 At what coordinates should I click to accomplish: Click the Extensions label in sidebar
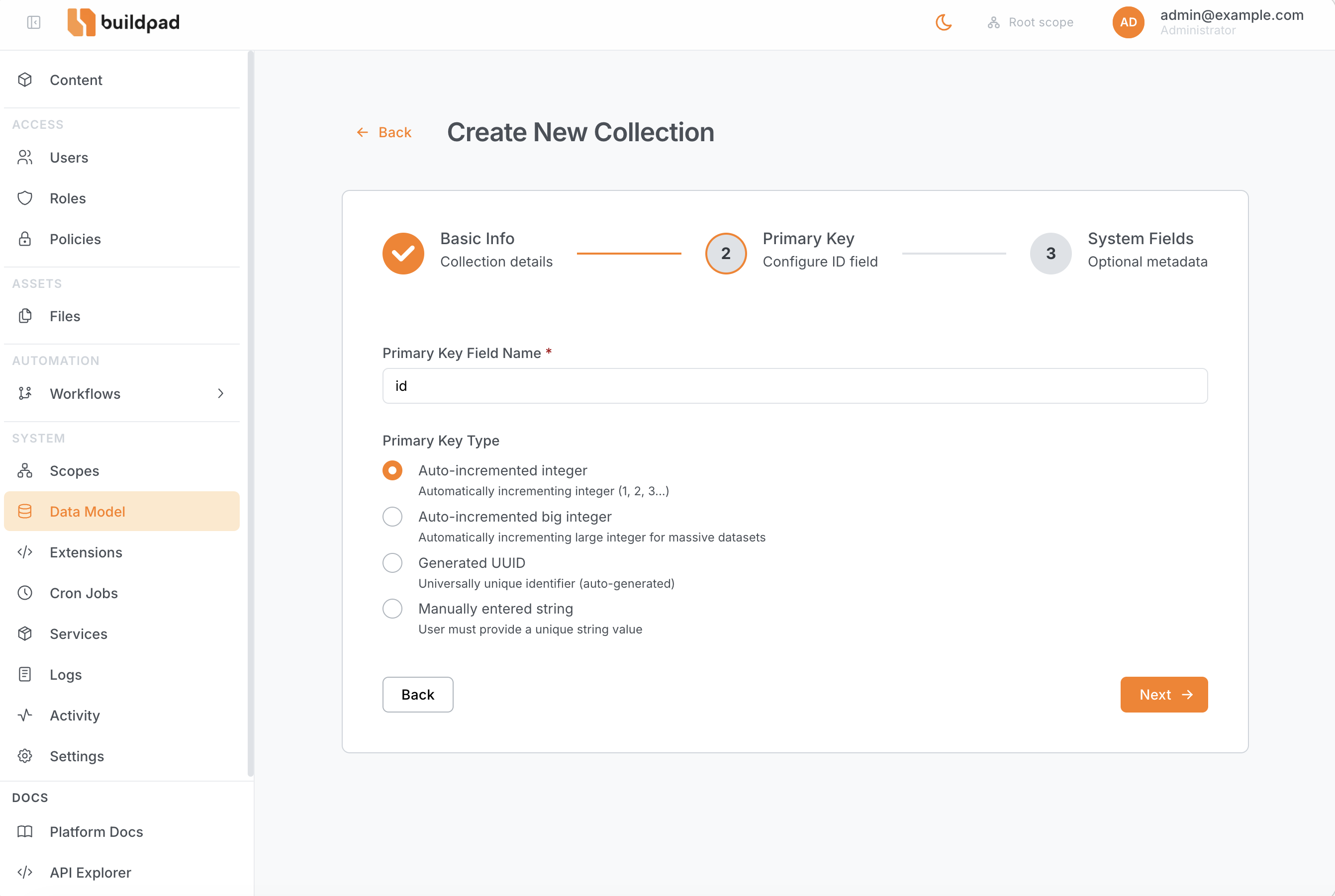[x=86, y=552]
